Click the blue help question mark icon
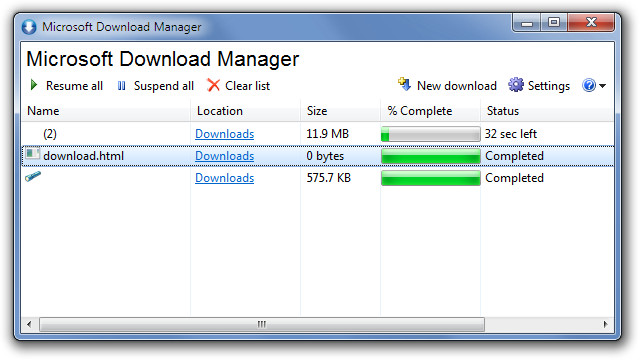640x360 pixels. [x=589, y=85]
